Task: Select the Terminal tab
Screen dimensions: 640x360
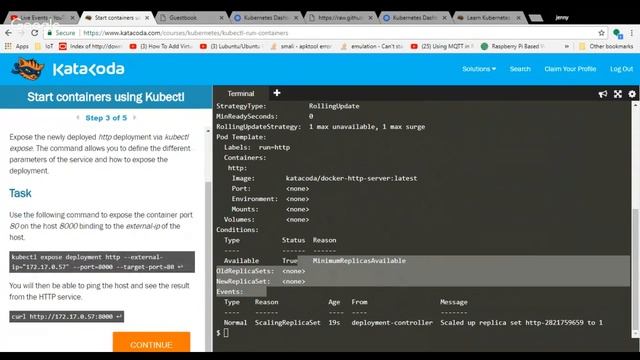Action: tap(241, 93)
